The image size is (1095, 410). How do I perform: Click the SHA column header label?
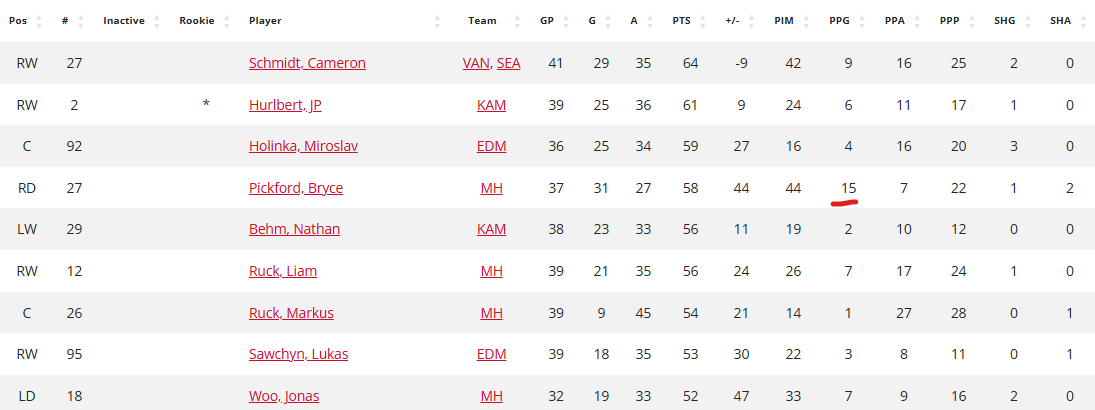click(1061, 21)
